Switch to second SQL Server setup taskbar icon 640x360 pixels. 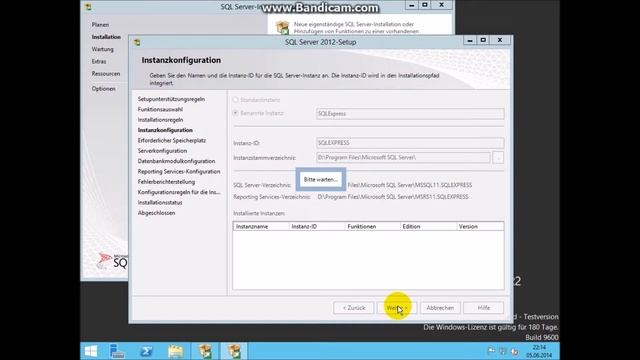click(x=234, y=351)
